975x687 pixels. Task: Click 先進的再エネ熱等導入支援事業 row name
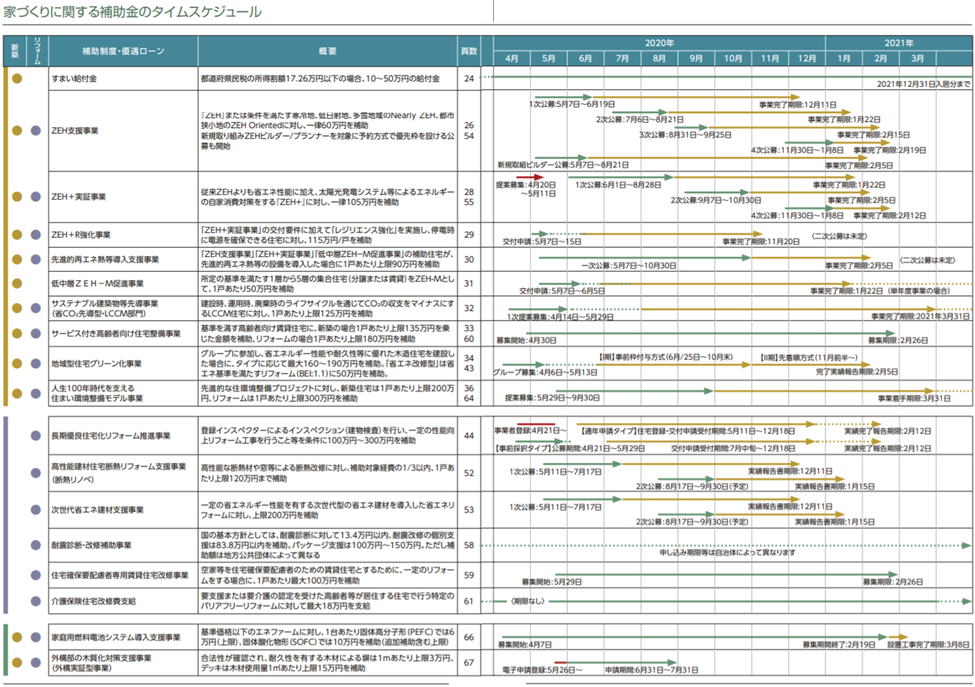pyautogui.click(x=105, y=259)
